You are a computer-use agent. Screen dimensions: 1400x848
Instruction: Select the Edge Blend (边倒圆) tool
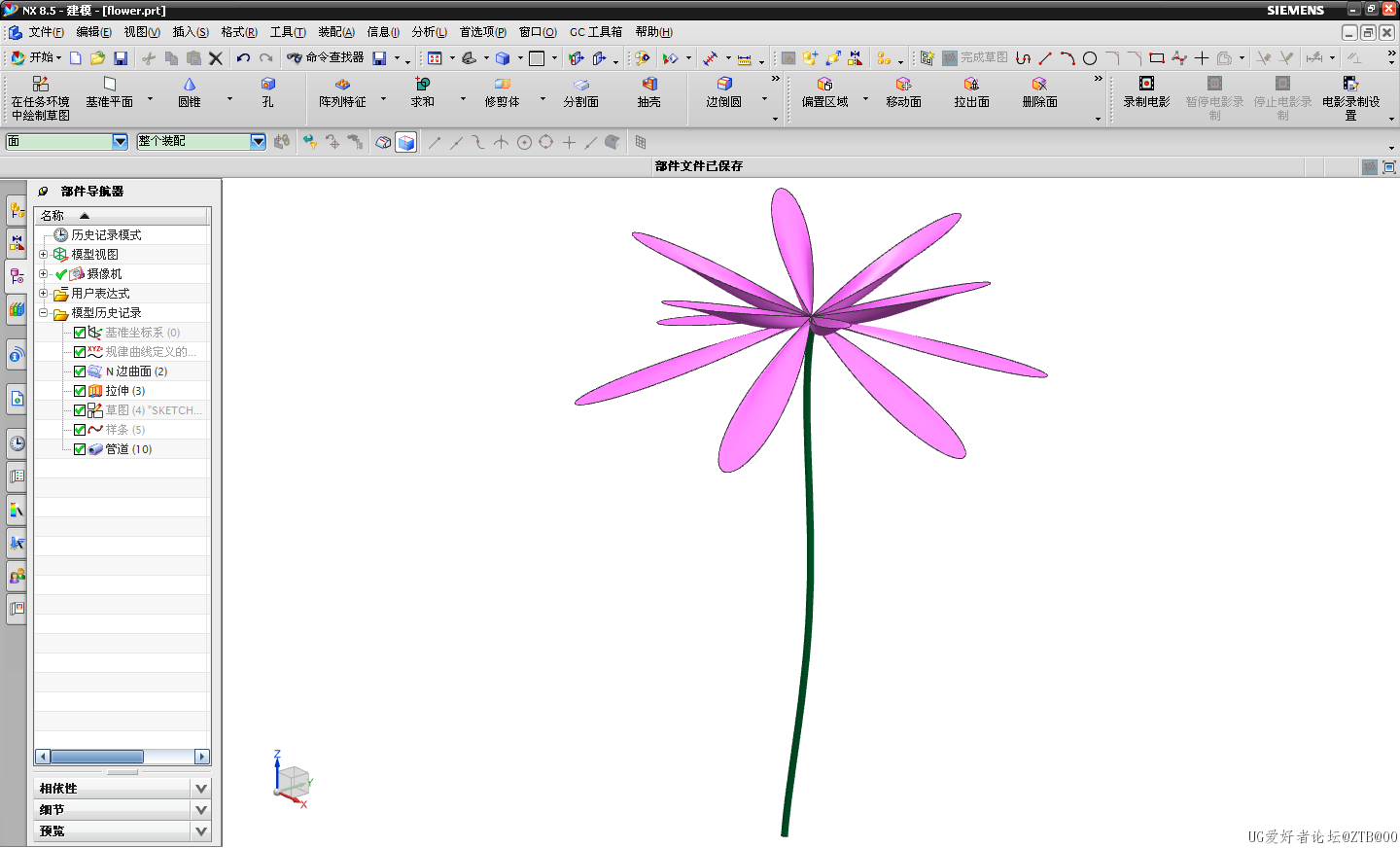(724, 93)
